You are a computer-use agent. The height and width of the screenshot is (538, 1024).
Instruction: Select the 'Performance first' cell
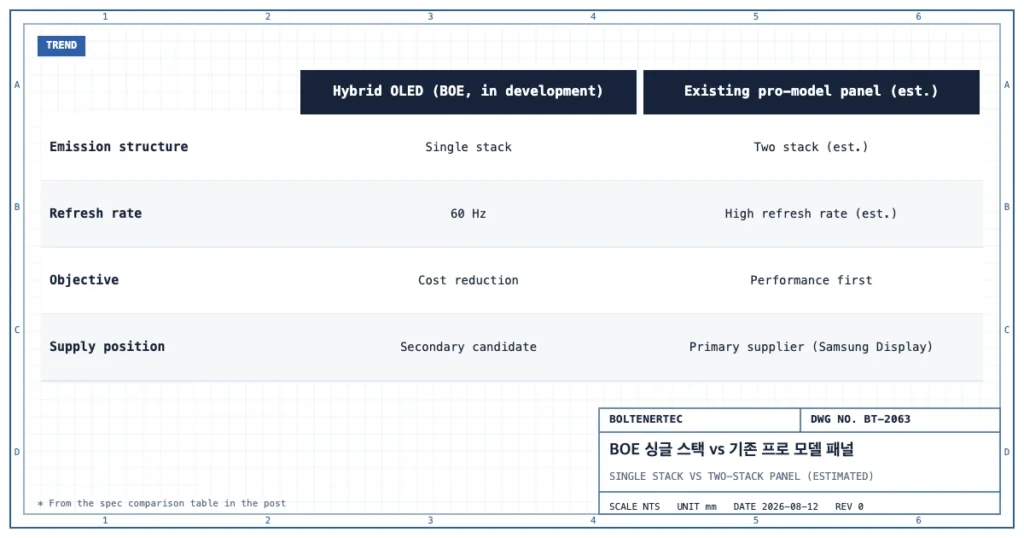point(811,280)
